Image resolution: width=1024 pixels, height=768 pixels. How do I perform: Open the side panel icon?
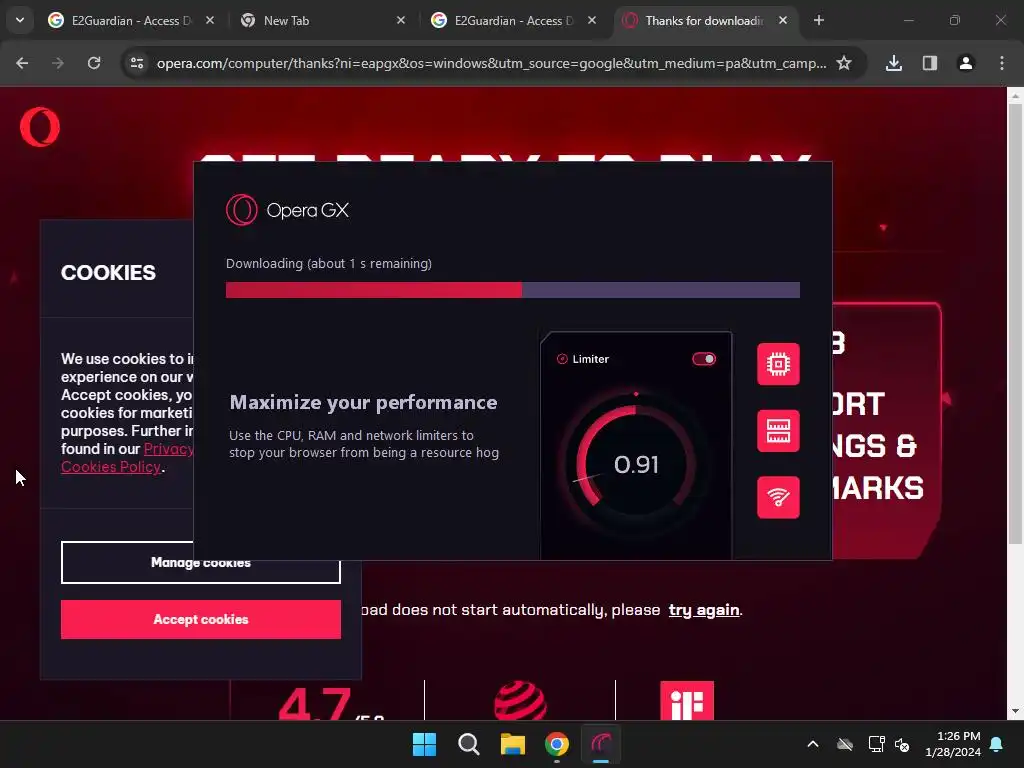pyautogui.click(x=930, y=63)
